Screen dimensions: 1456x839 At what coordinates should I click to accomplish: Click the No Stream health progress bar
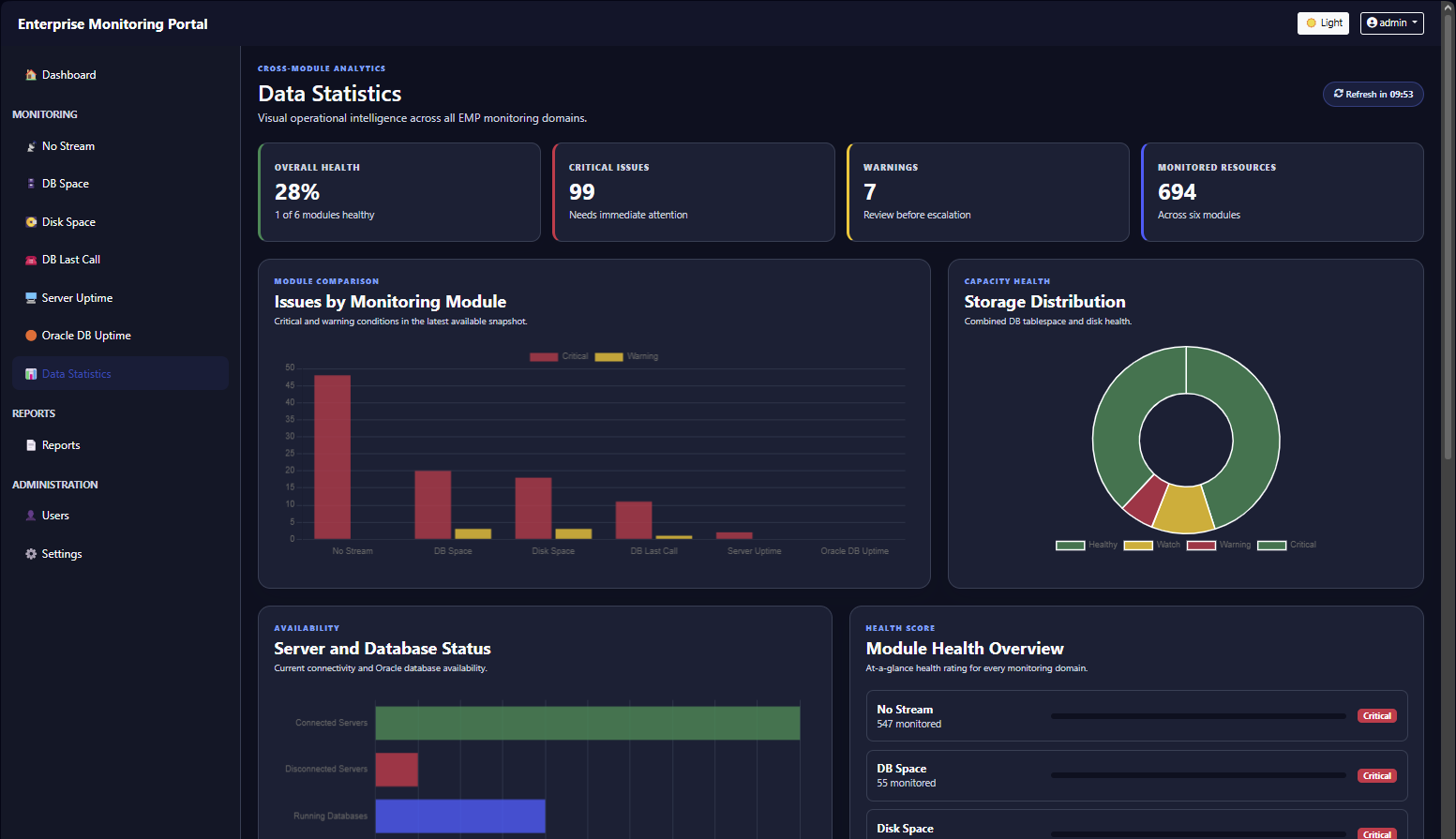1198,716
